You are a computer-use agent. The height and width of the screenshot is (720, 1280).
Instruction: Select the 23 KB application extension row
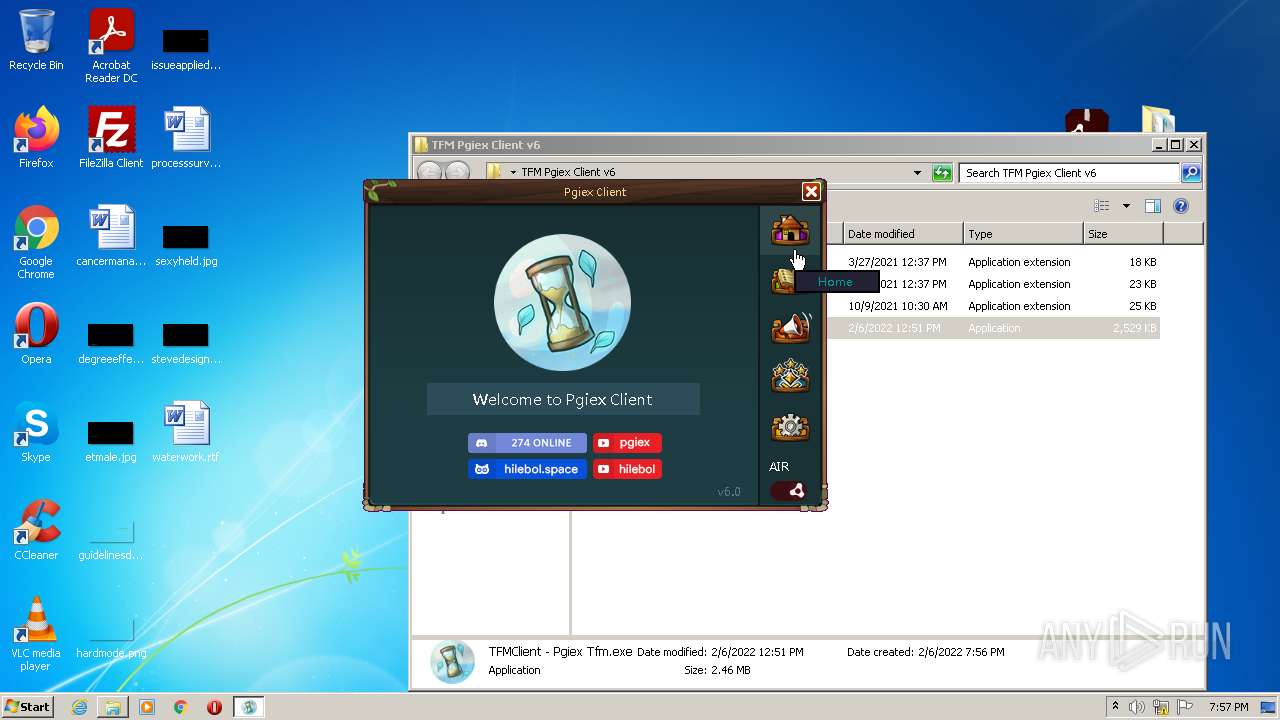tap(995, 284)
